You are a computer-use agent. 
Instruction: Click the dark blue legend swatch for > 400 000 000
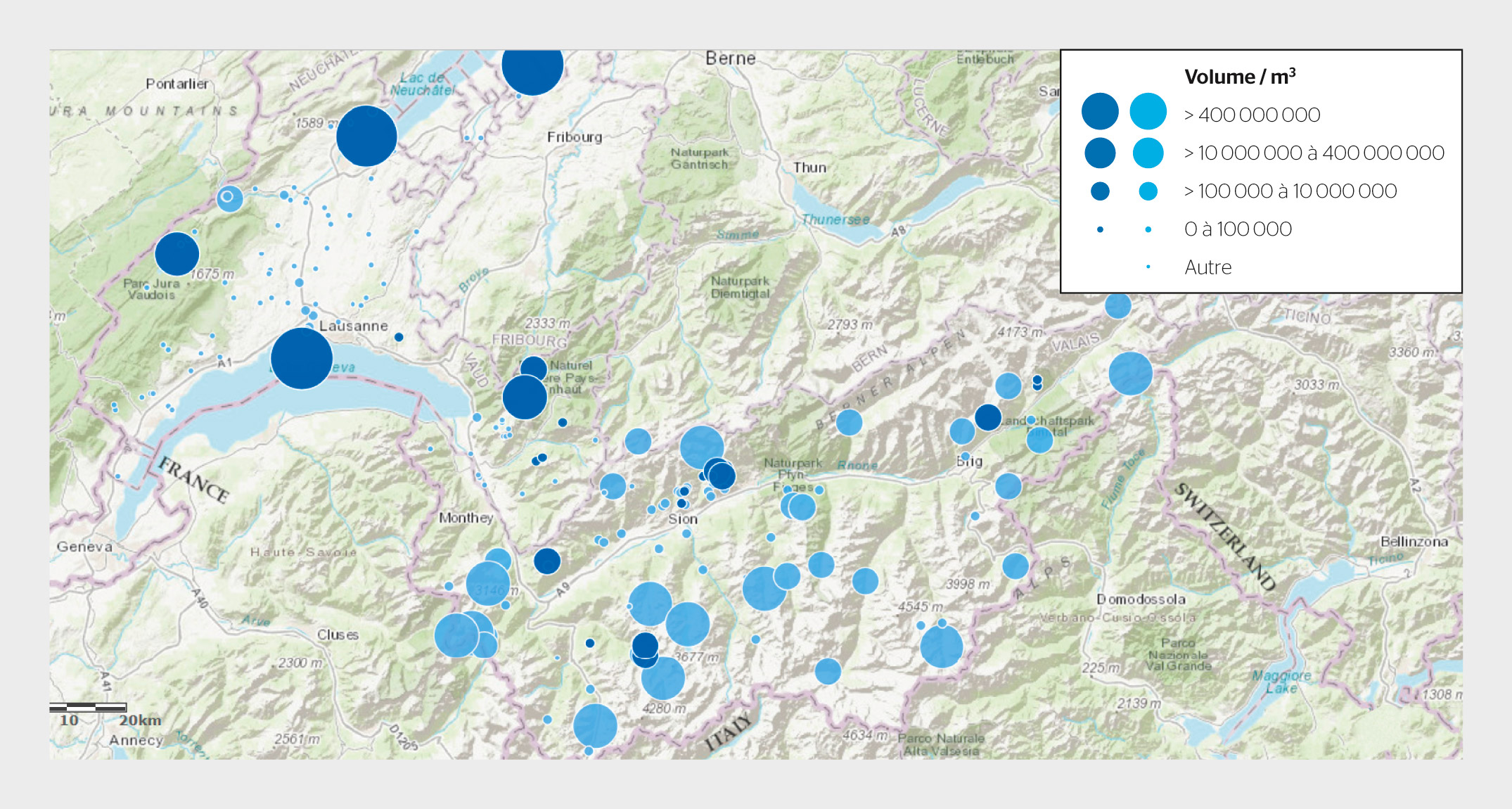pos(1100,112)
